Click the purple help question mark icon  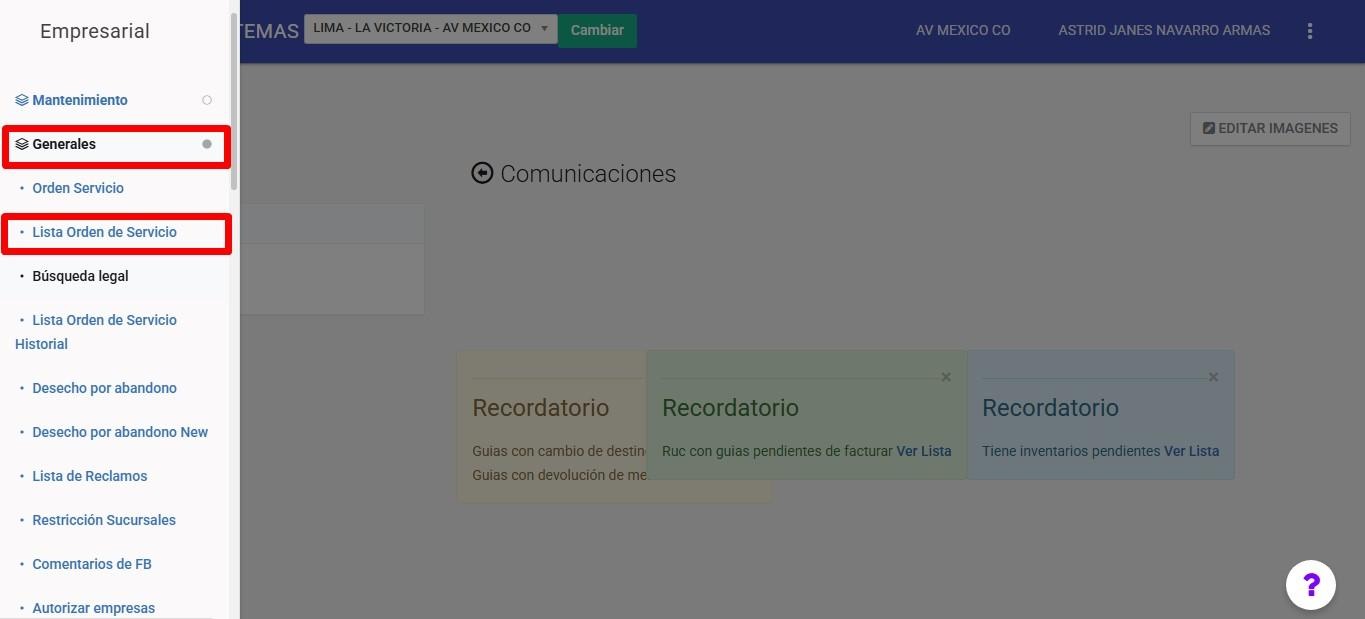click(1310, 584)
